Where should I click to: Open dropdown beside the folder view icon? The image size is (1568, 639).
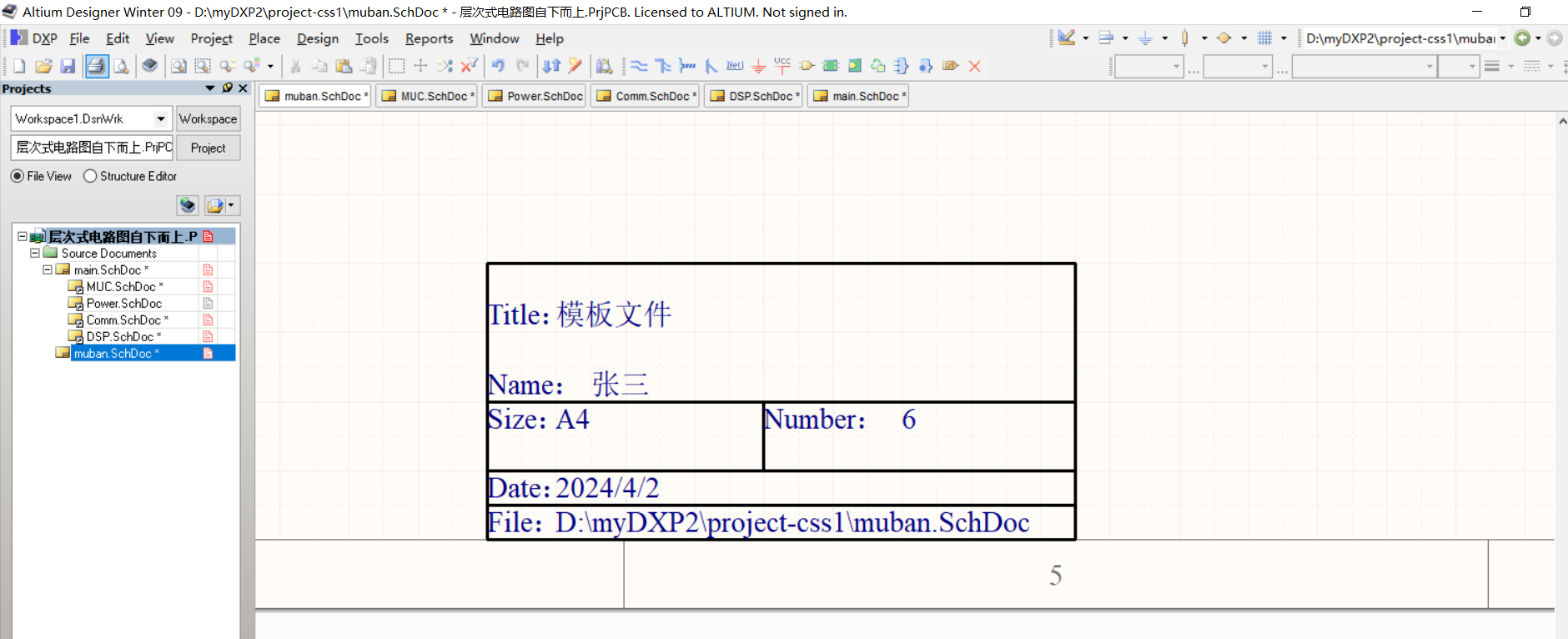tap(231, 205)
